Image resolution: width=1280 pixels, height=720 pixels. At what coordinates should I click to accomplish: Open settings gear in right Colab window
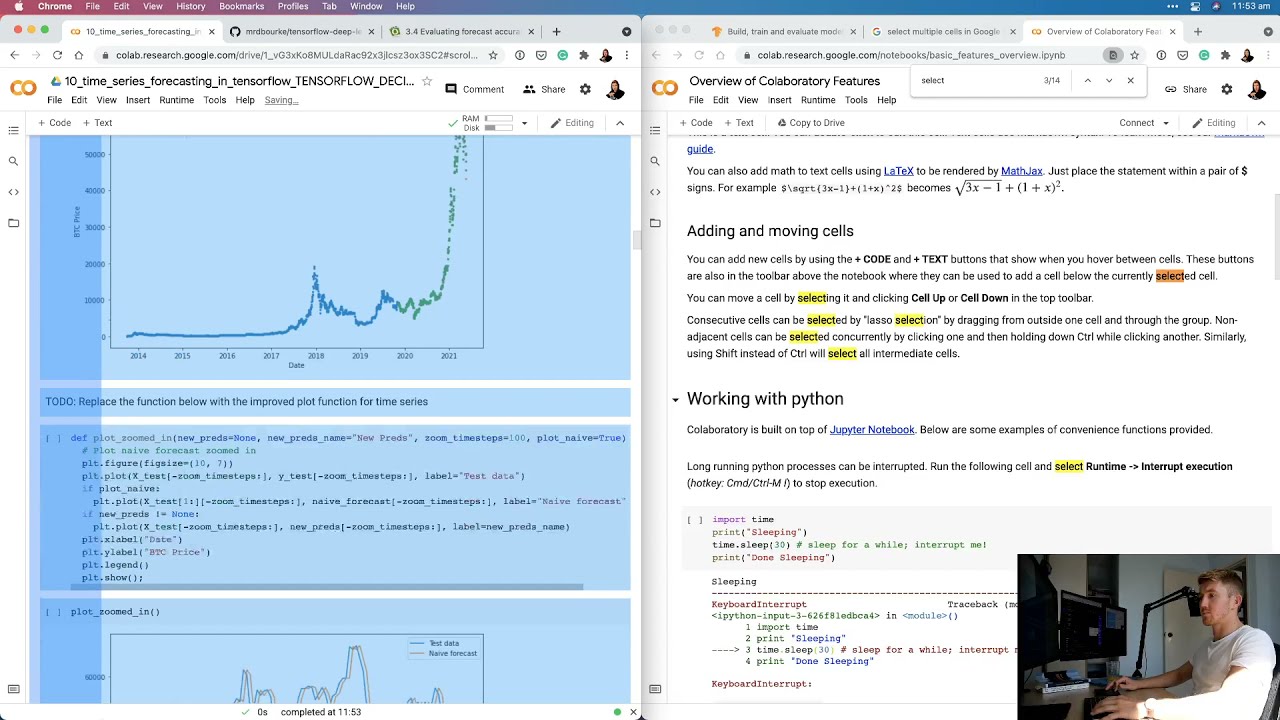tap(1227, 89)
